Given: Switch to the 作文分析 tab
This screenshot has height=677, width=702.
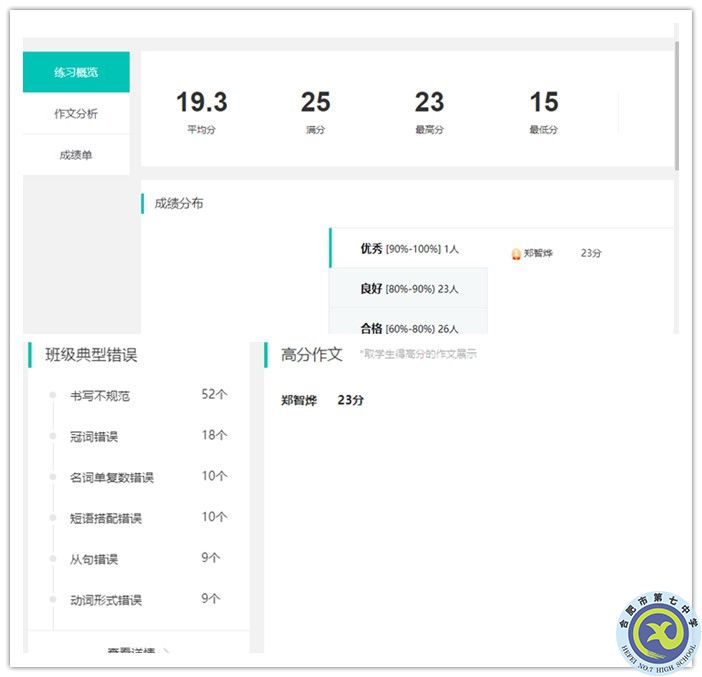Looking at the screenshot, I should point(76,114).
